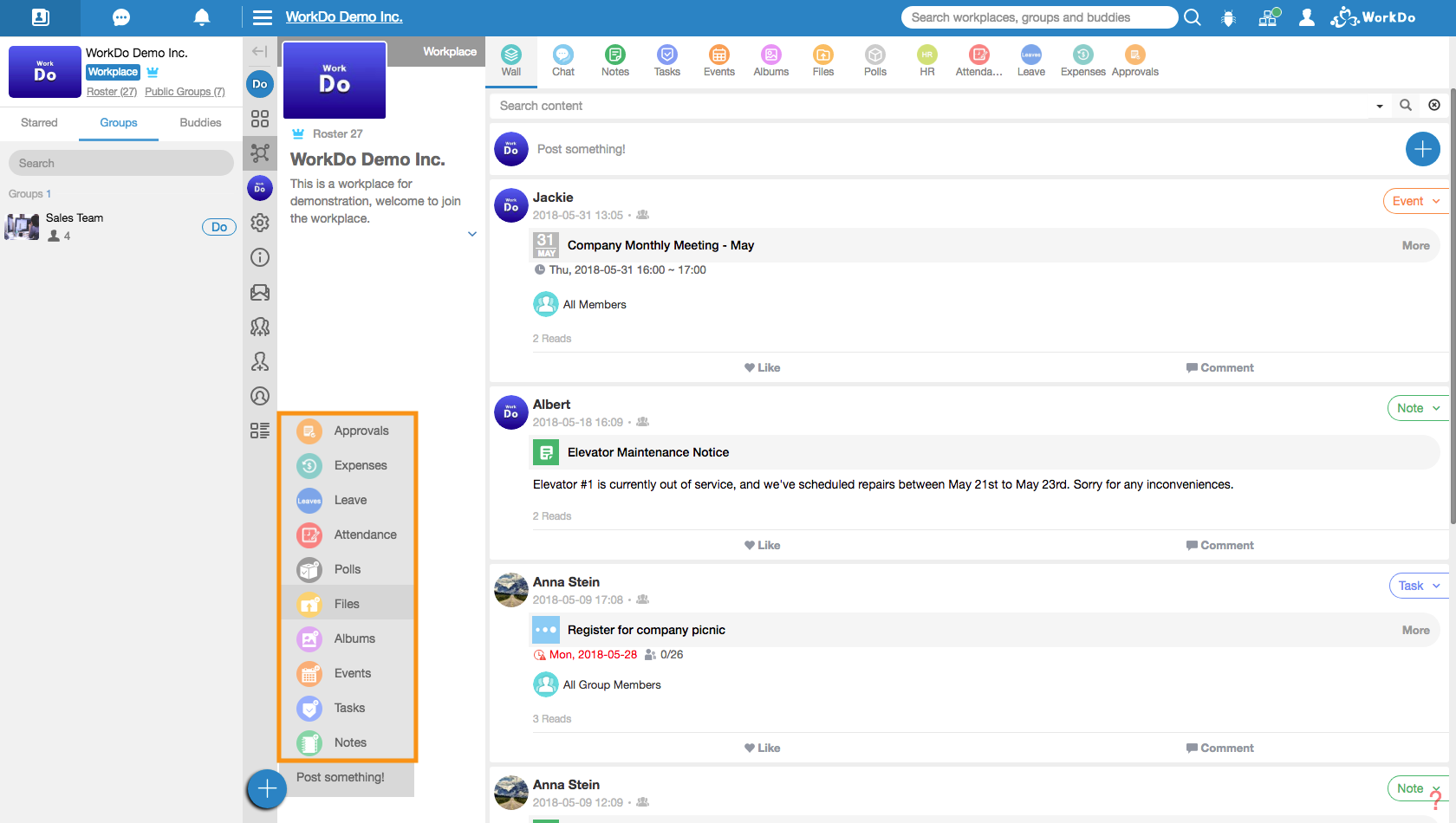Viewport: 1456px width, 823px height.
Task: Open the Polls tool in the top toolbar
Action: click(x=875, y=62)
